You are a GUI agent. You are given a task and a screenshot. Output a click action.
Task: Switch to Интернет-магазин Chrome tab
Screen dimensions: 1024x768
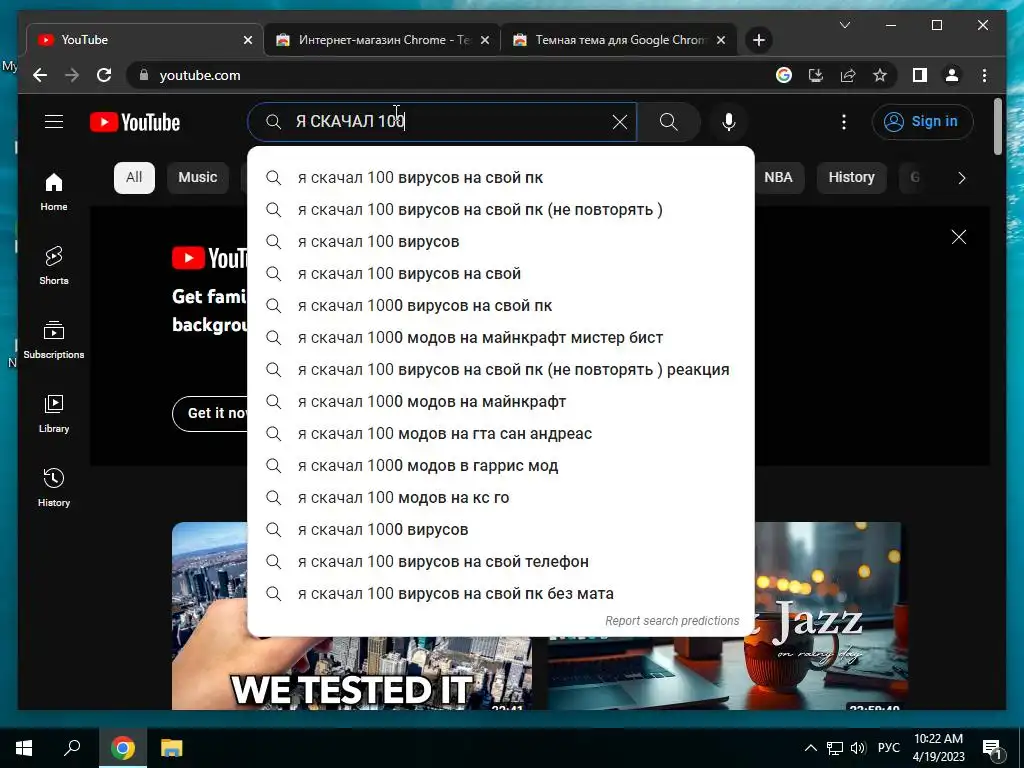[x=383, y=40]
